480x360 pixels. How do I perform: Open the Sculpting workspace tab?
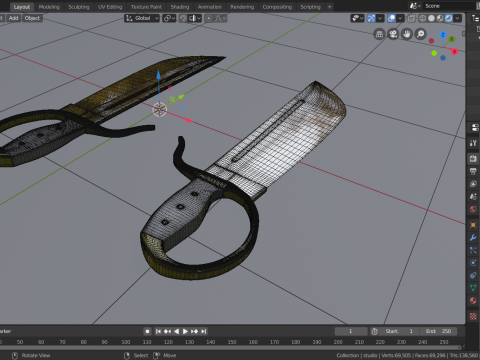coord(79,7)
